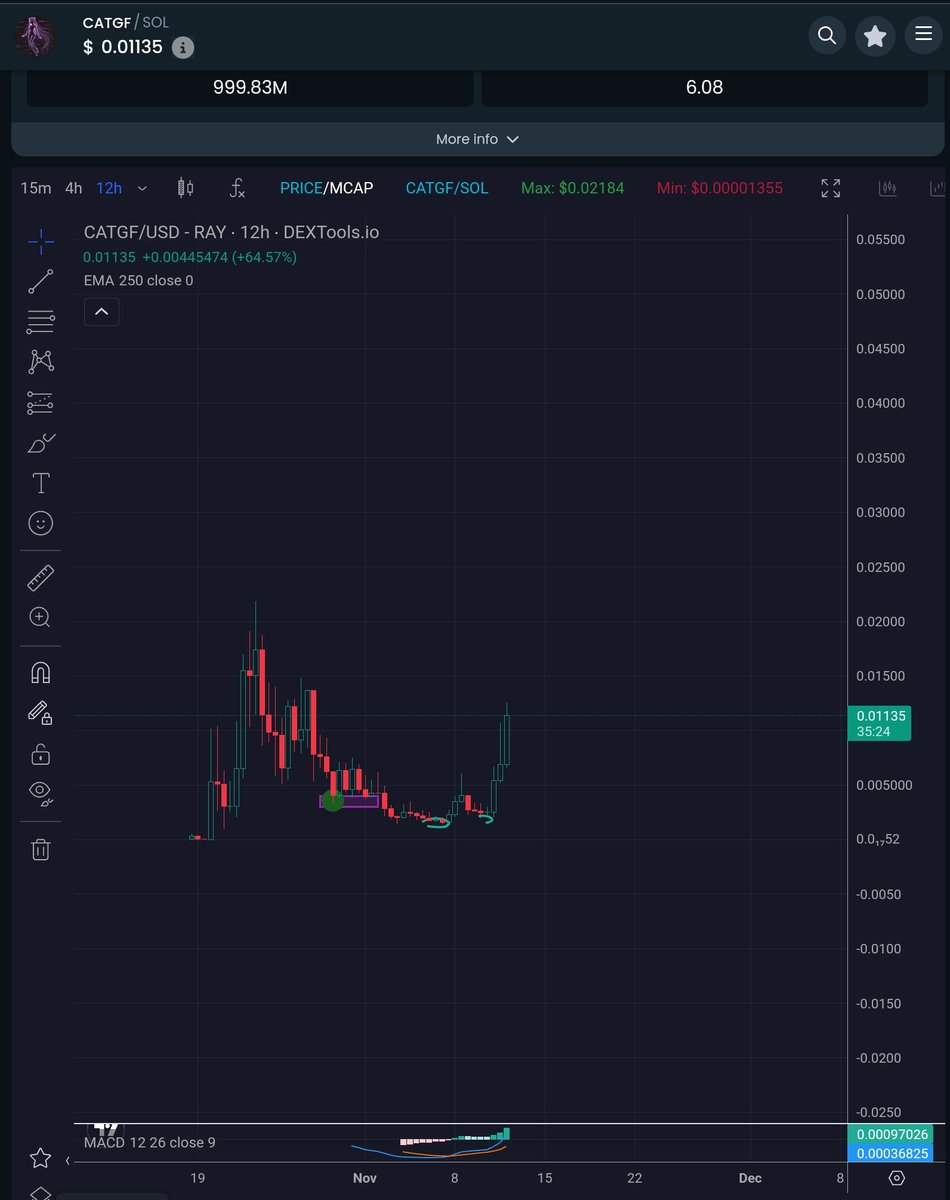Select the crosshair cursor tool

pos(41,240)
